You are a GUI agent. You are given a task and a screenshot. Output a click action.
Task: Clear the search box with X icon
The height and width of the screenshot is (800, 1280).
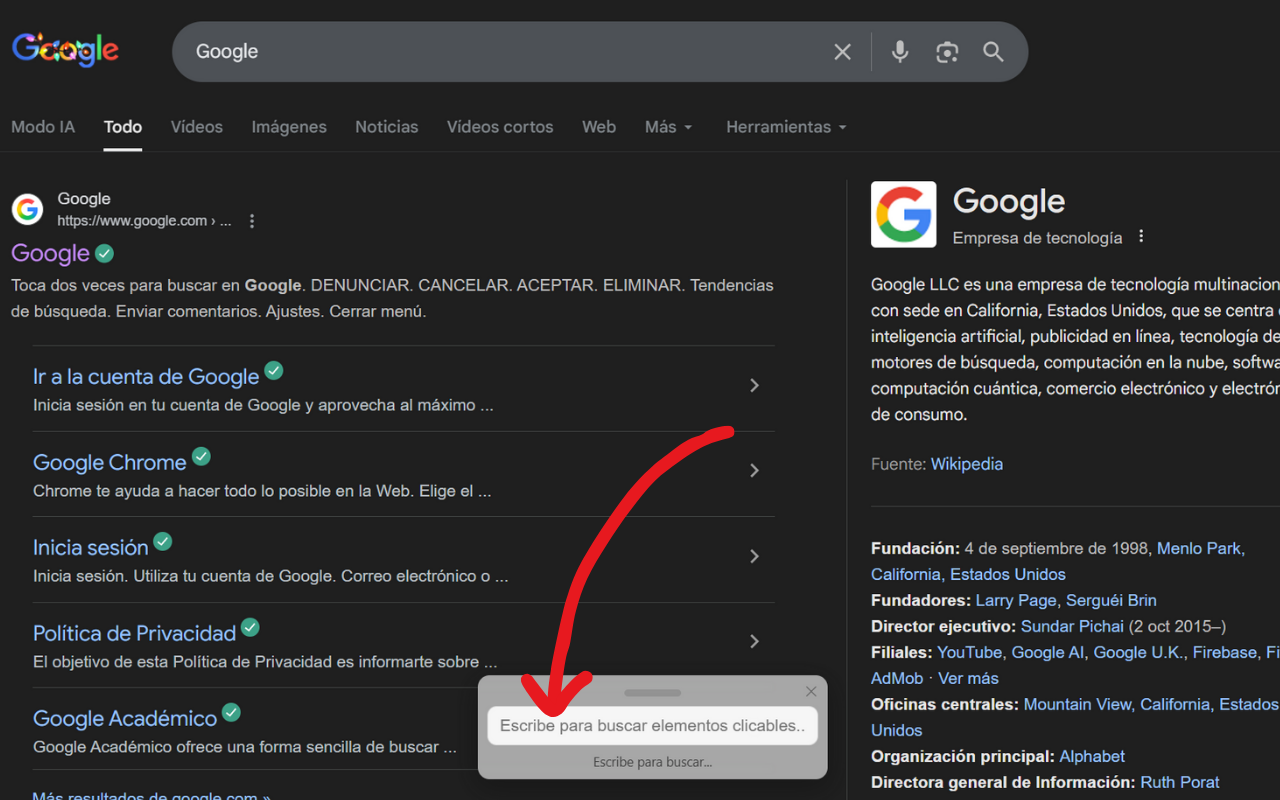[842, 52]
